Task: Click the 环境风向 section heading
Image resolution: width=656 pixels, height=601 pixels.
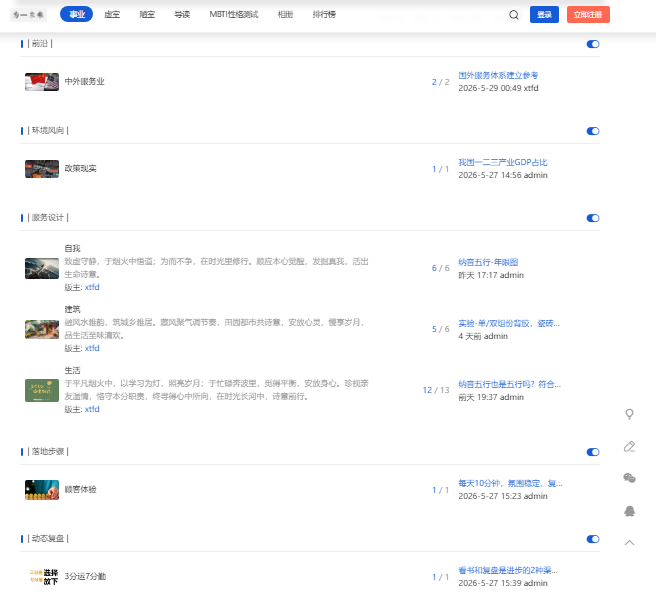Action: 48,130
